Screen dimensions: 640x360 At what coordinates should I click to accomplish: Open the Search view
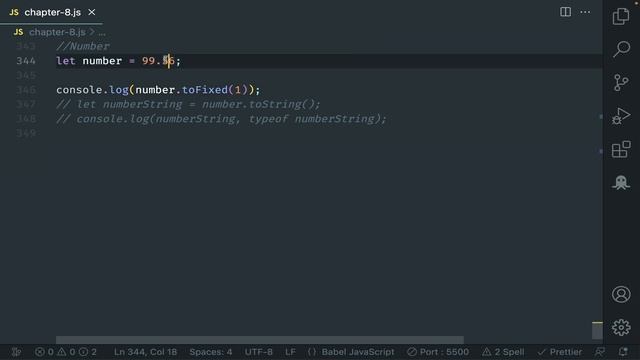pos(621,49)
